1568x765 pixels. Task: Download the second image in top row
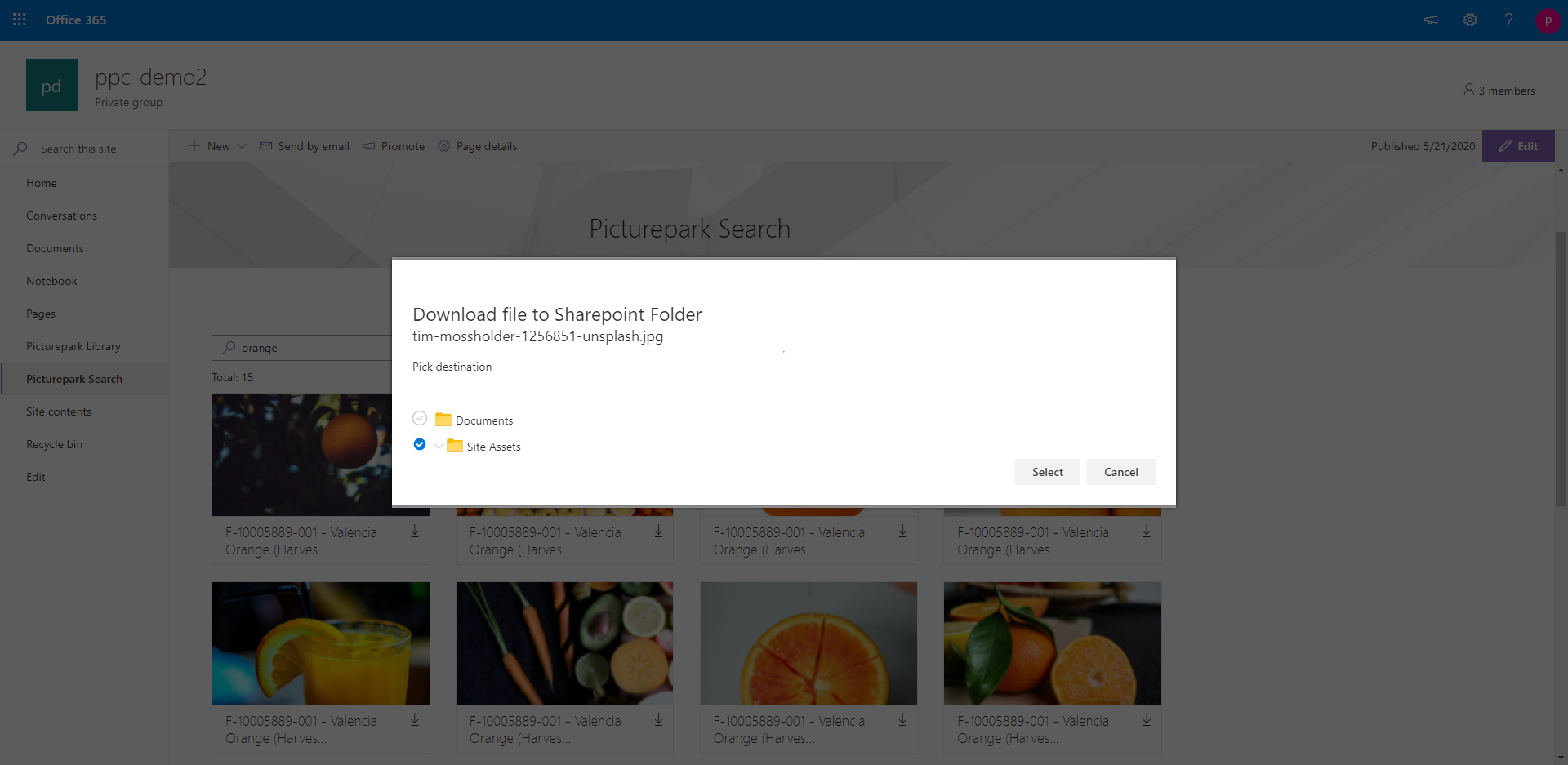click(x=659, y=531)
